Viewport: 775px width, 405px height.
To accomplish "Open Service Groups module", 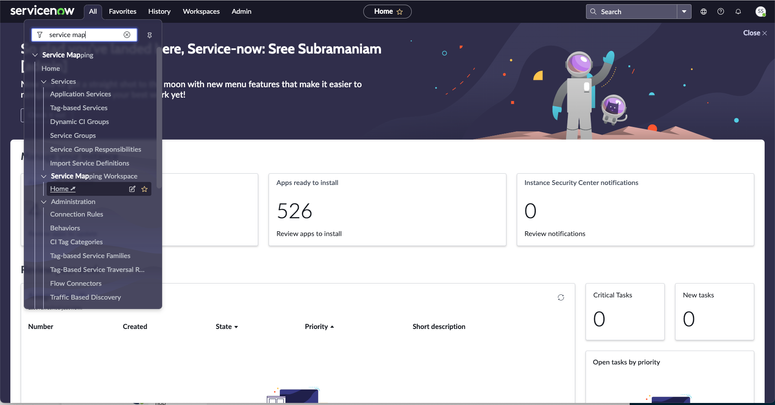I will (73, 135).
